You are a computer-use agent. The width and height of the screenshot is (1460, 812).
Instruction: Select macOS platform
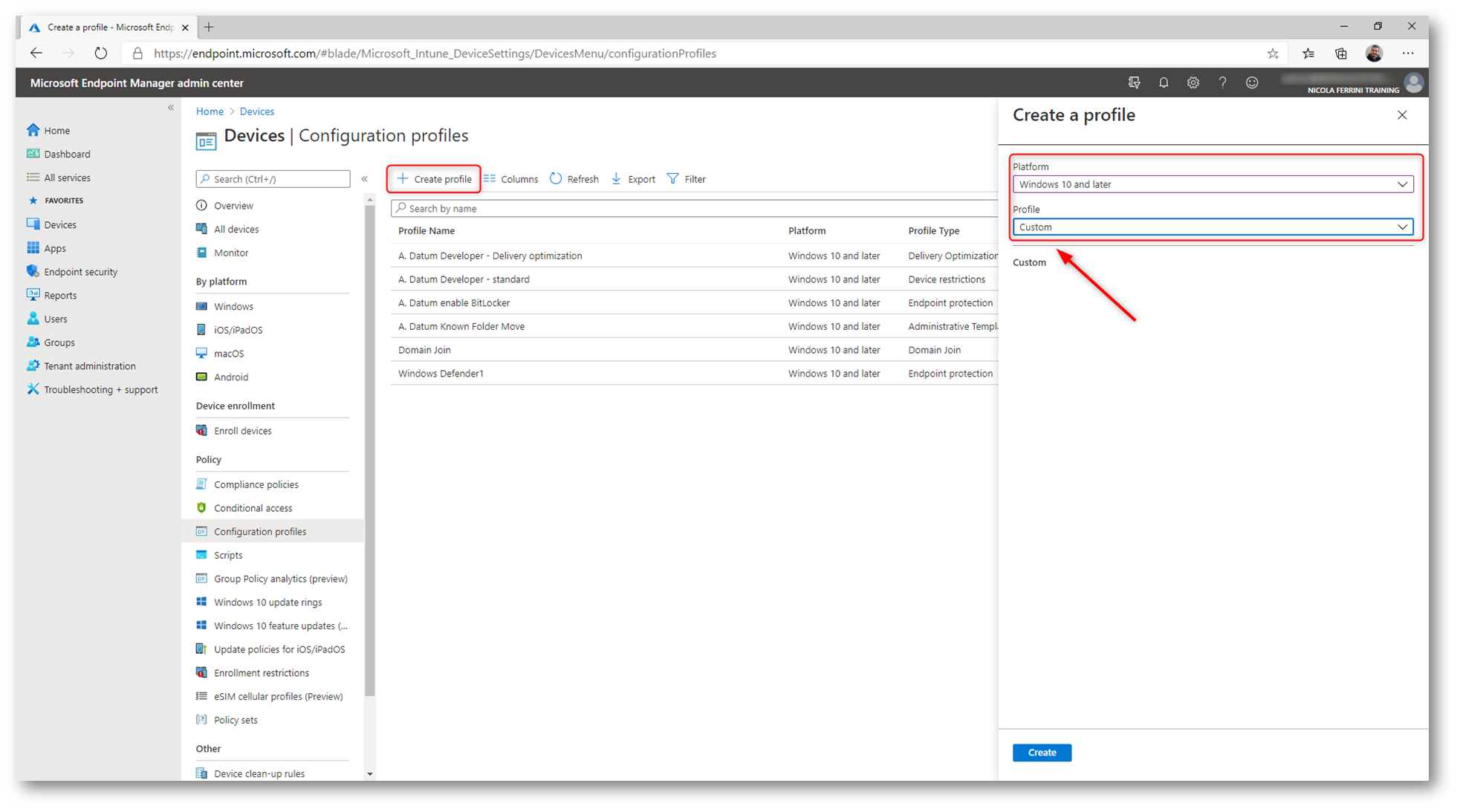pos(229,354)
